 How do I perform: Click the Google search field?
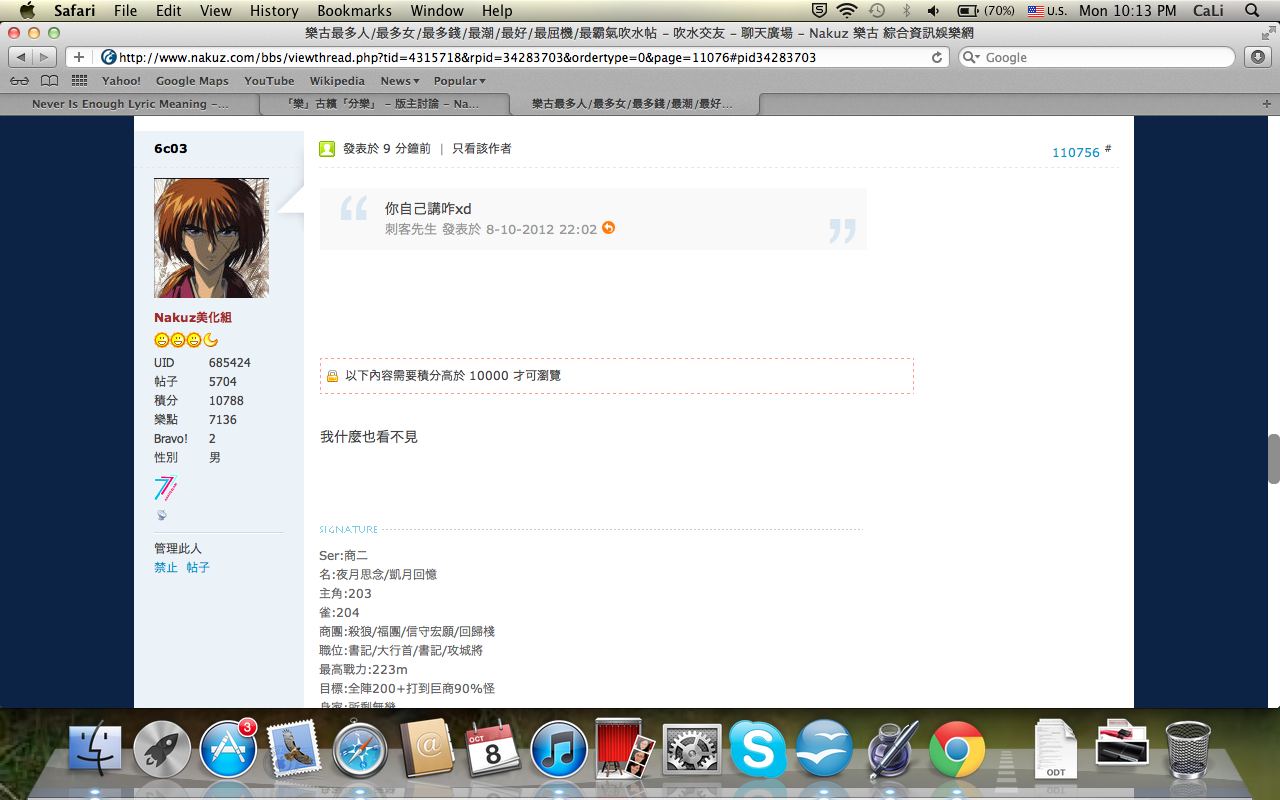pyautogui.click(x=1097, y=57)
